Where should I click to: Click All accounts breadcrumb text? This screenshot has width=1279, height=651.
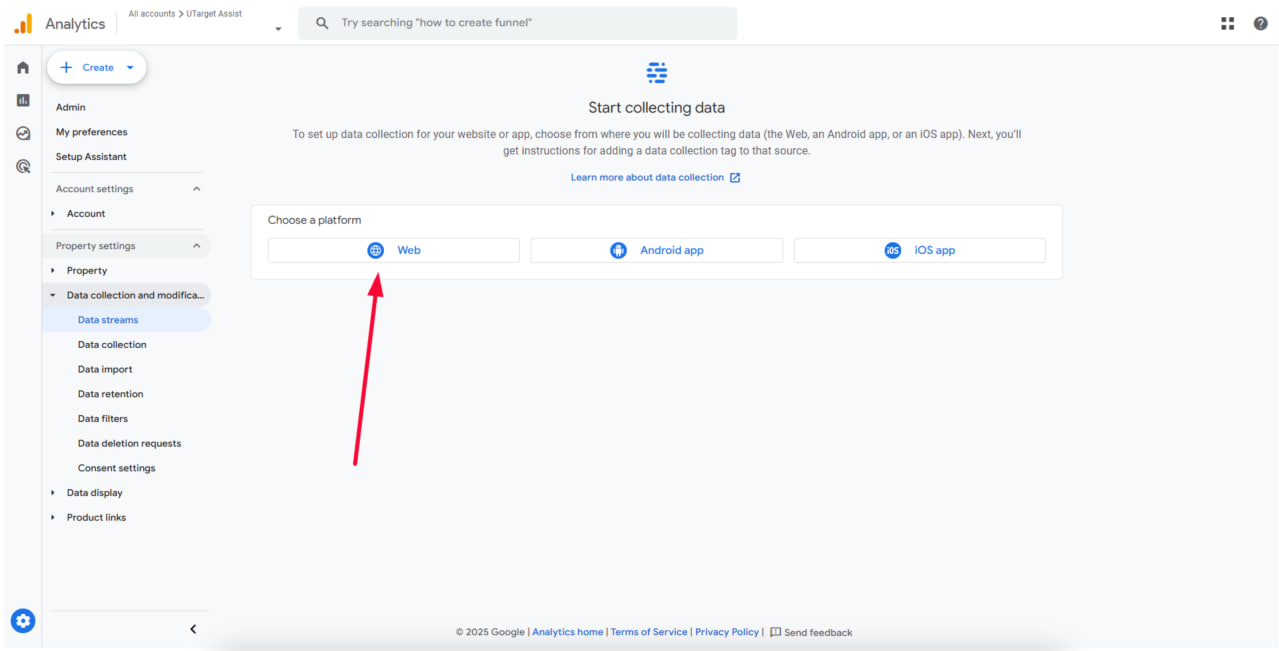click(x=152, y=14)
